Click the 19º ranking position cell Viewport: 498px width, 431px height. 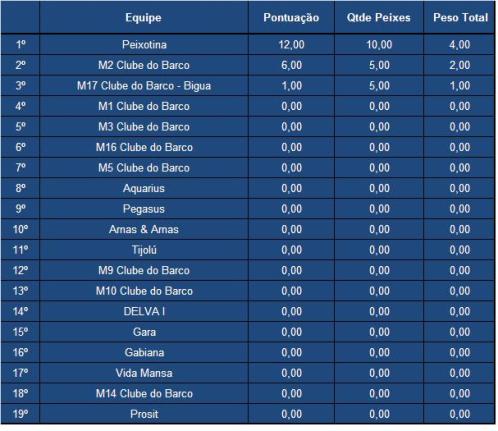(20, 414)
